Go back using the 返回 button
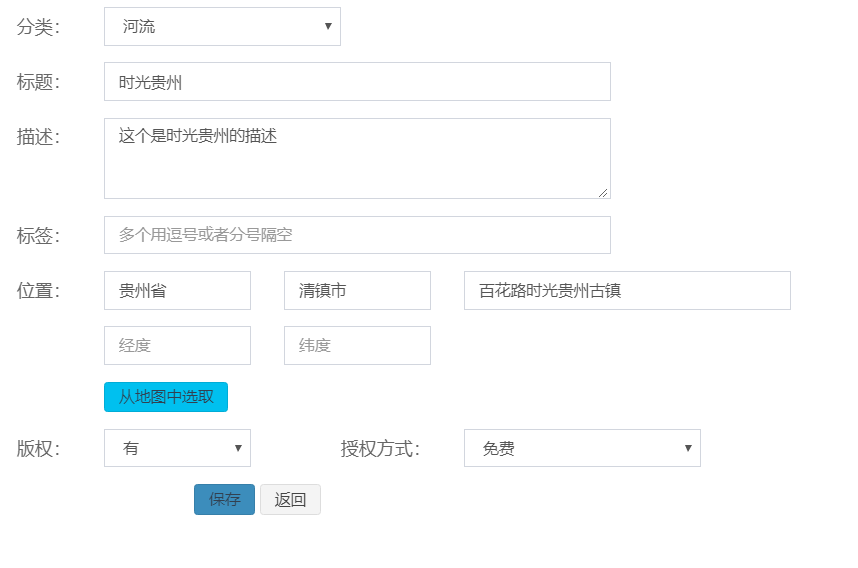This screenshot has width=858, height=568. pyautogui.click(x=290, y=500)
